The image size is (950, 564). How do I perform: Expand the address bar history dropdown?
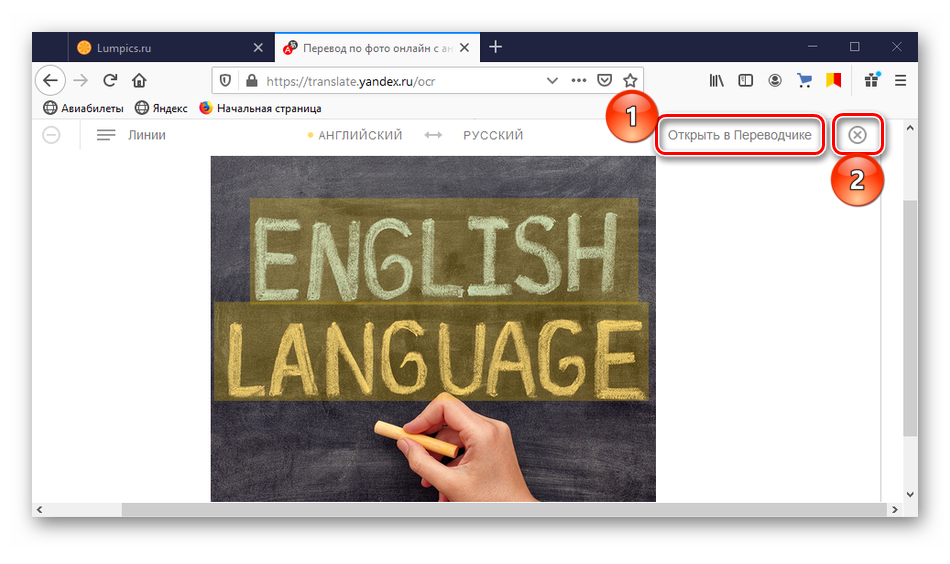552,81
